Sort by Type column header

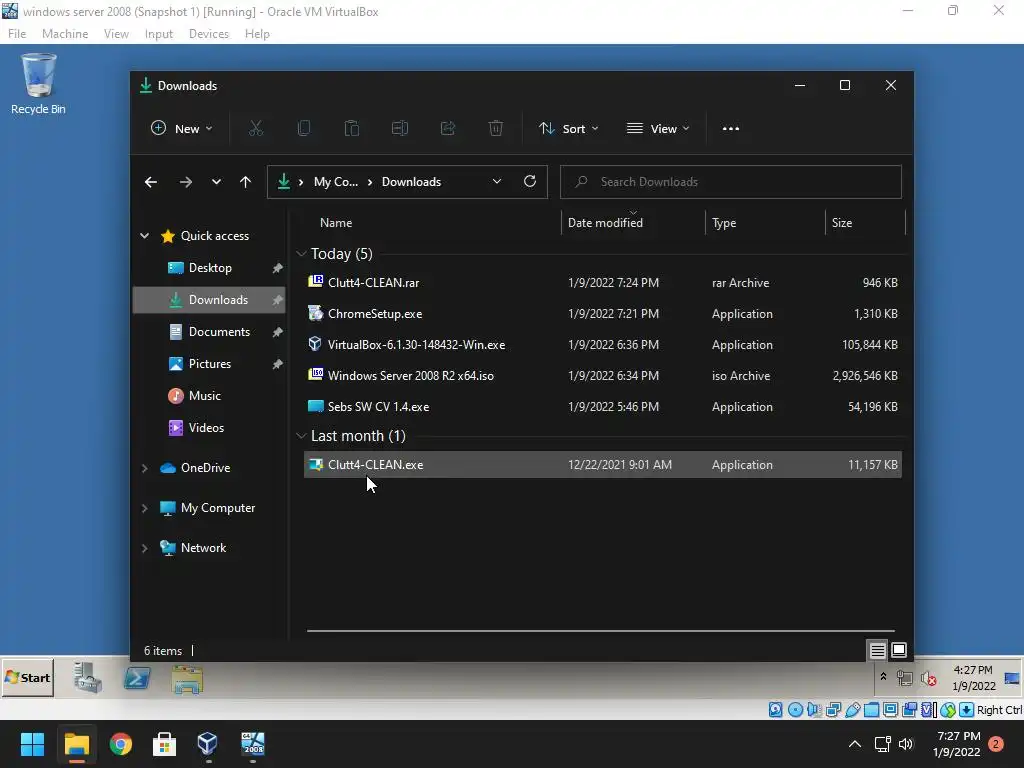(x=765, y=223)
